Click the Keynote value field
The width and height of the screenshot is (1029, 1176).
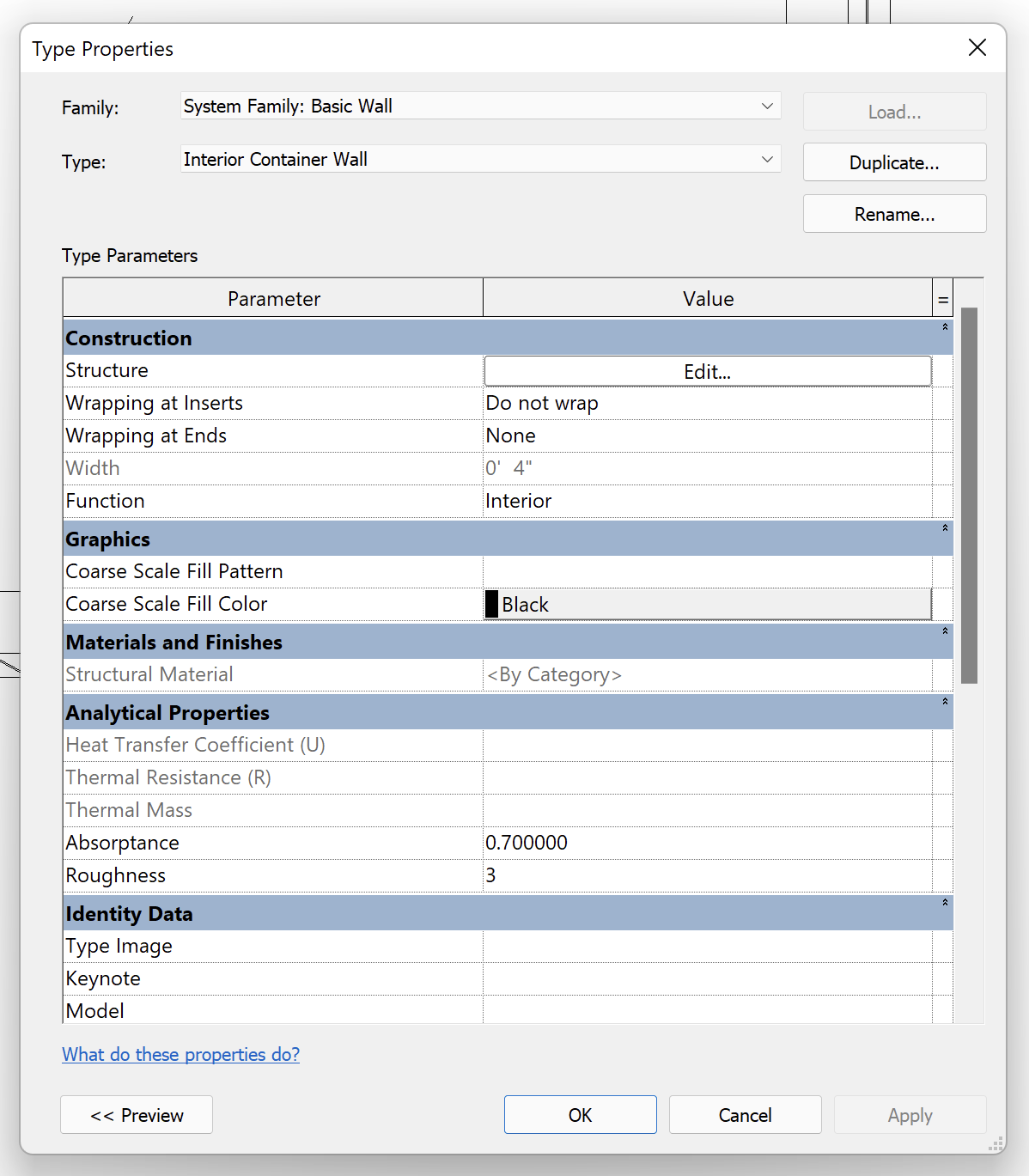click(x=707, y=978)
